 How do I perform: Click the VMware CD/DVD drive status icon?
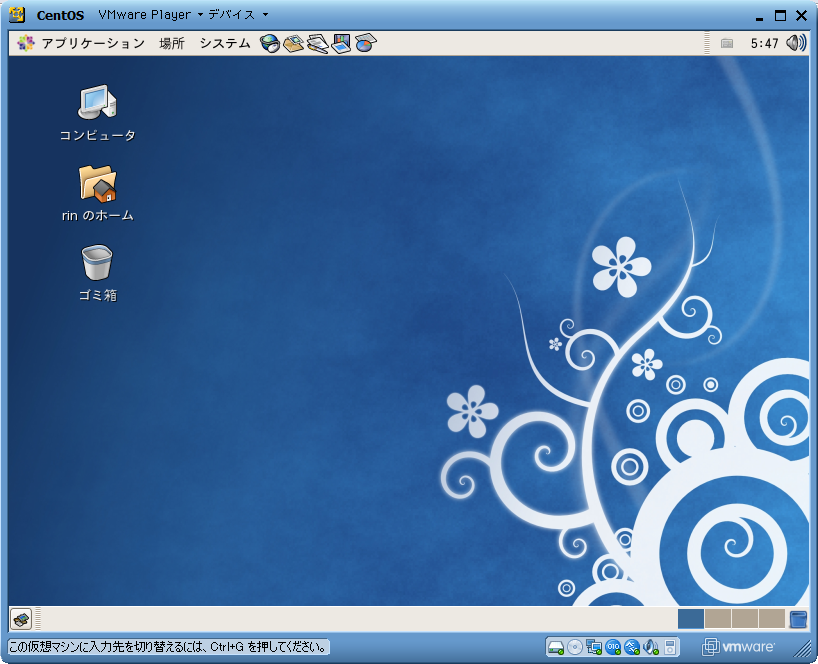pyautogui.click(x=574, y=647)
